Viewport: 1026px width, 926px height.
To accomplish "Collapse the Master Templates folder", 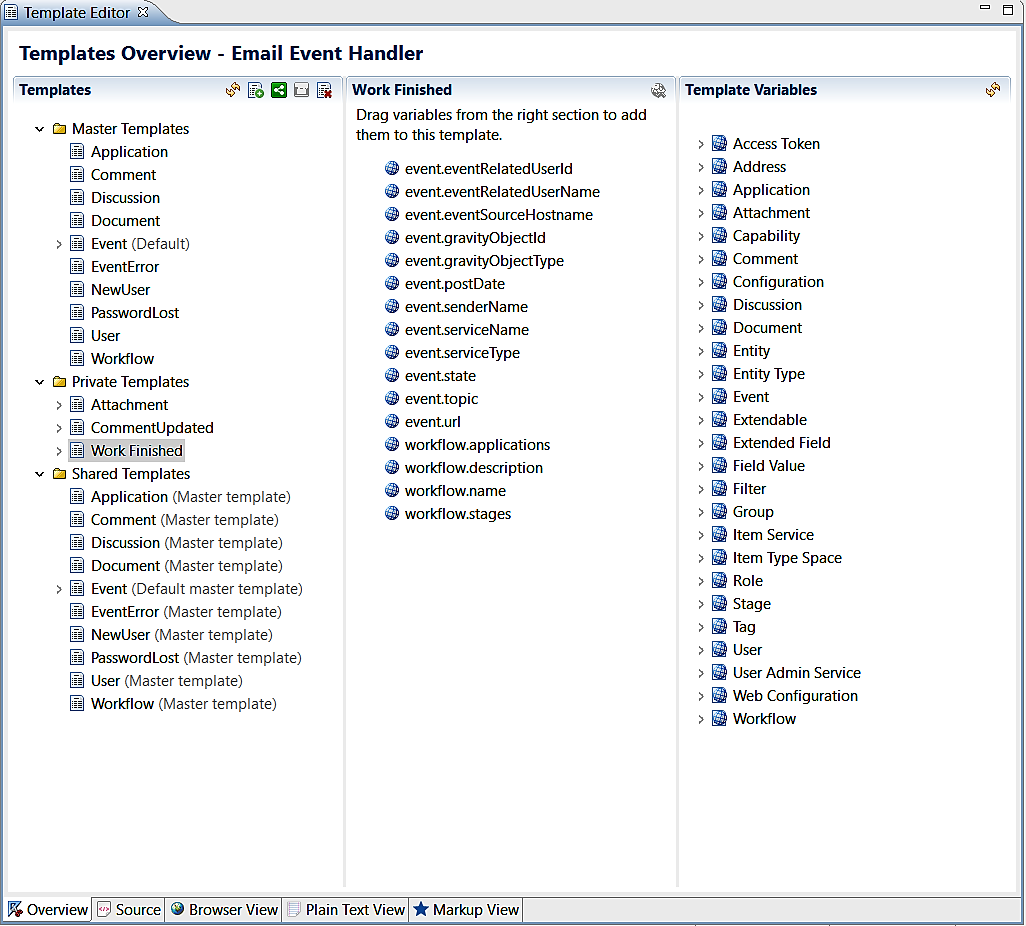I will [40, 129].
